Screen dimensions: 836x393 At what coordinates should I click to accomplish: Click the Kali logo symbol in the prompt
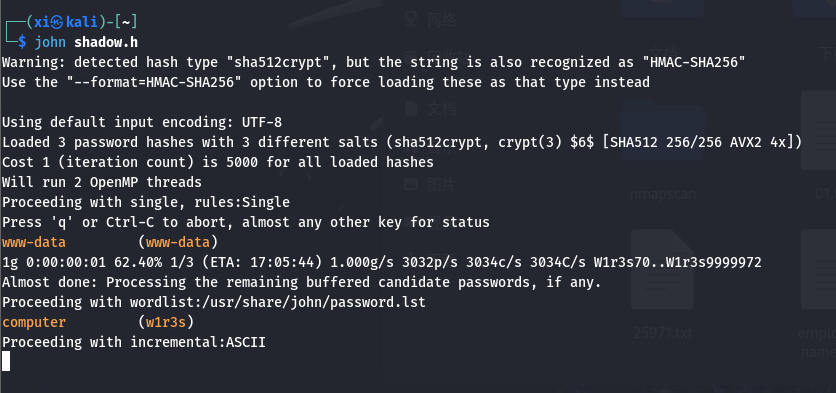click(57, 22)
